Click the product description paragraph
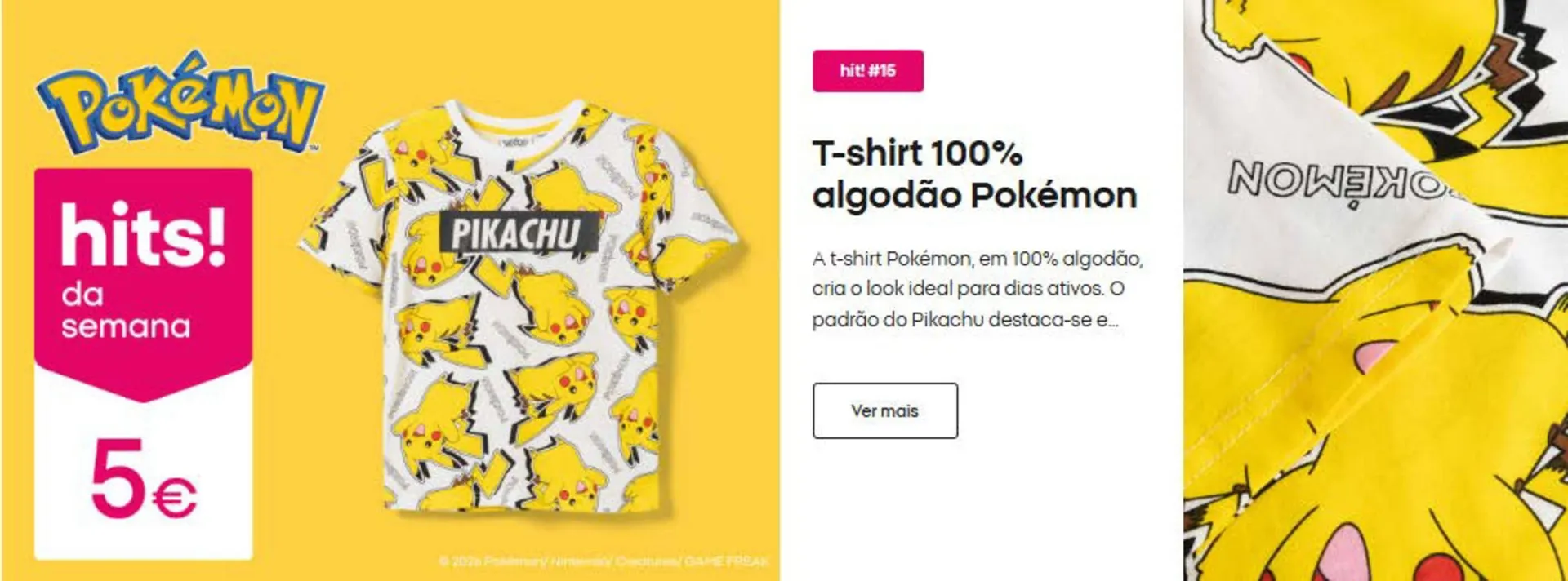Viewport: 1568px width, 581px height. pyautogui.click(x=978, y=290)
